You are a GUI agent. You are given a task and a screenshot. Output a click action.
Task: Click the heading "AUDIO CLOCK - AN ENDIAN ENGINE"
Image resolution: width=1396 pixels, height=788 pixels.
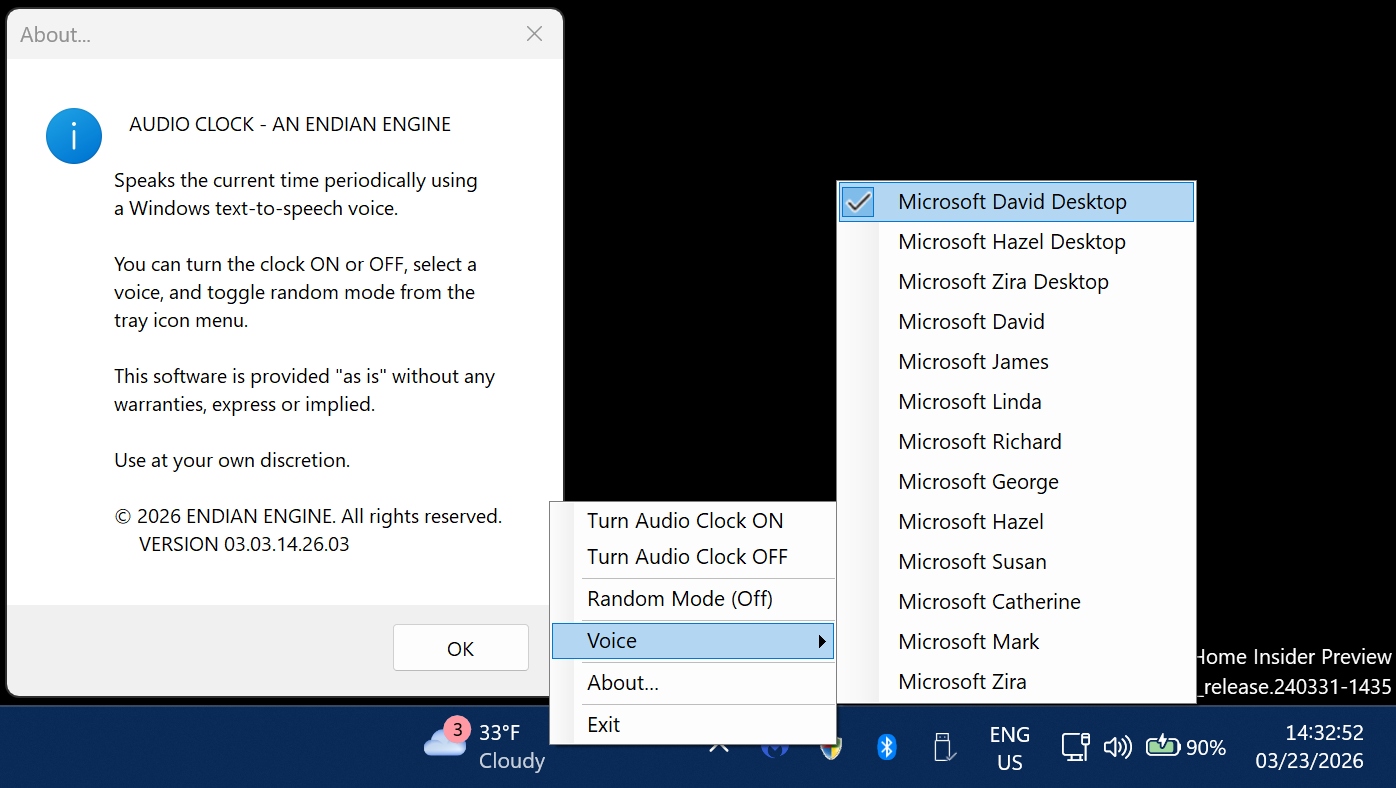tap(290, 125)
